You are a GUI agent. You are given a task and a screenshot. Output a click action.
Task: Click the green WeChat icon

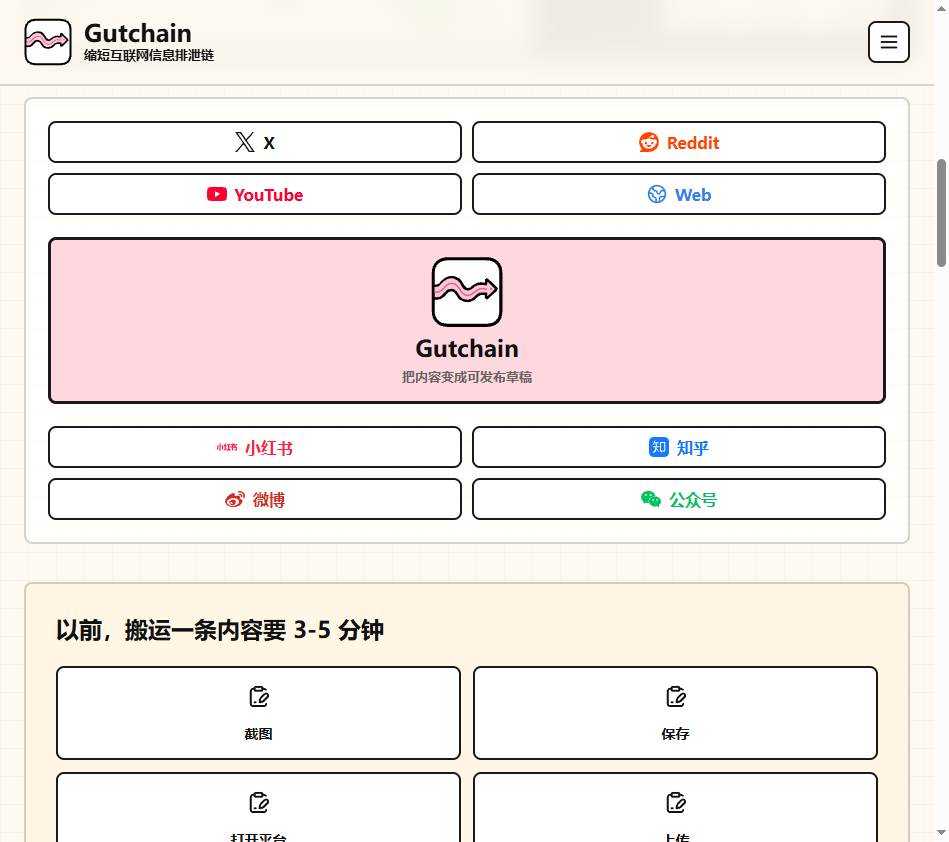(651, 499)
